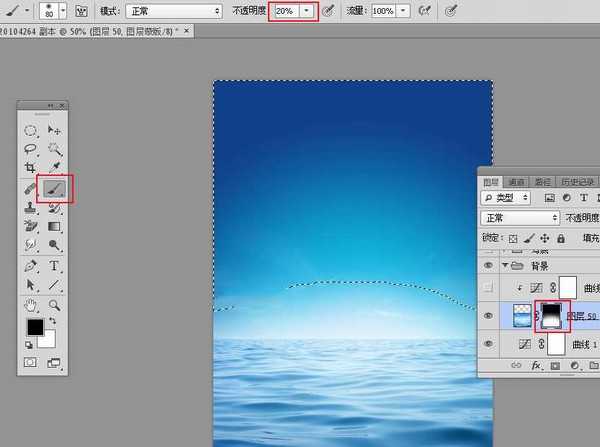Choose the Pen tool
600x447 pixels.
click(x=31, y=266)
